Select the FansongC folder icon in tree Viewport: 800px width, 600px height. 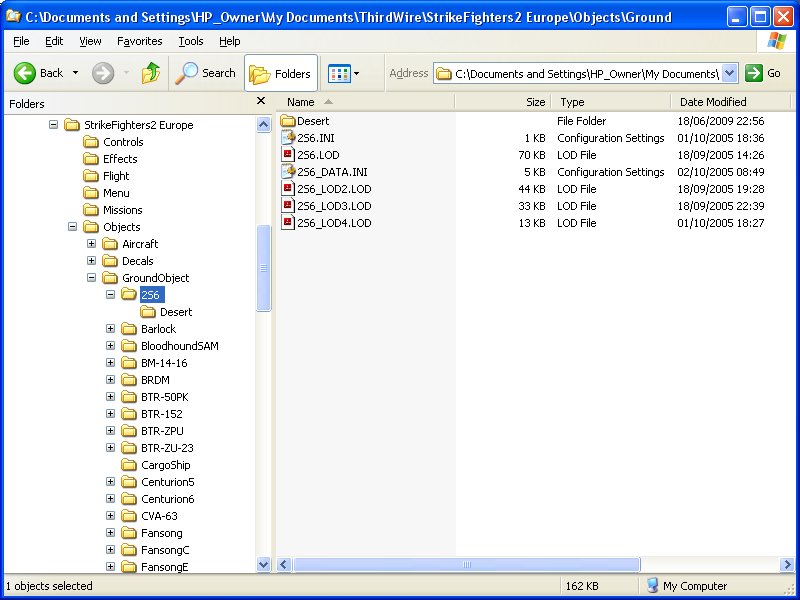pyautogui.click(x=129, y=550)
